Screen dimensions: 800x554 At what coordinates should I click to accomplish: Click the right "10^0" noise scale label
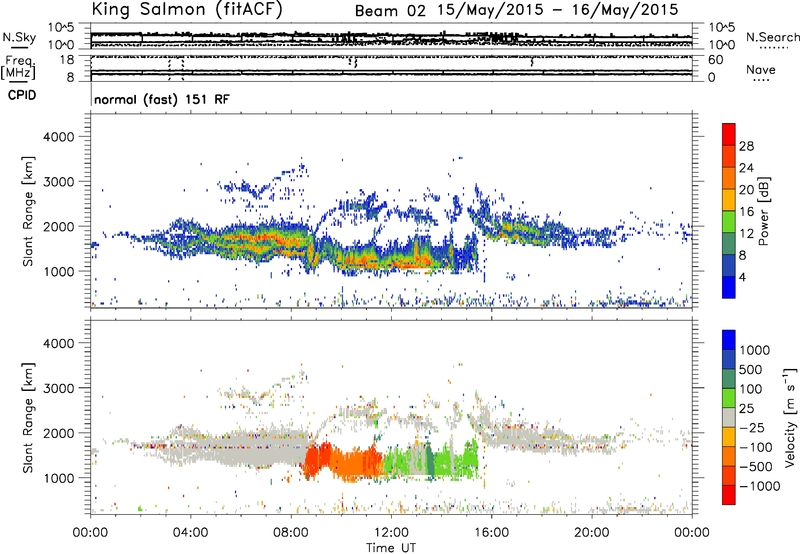[722, 45]
